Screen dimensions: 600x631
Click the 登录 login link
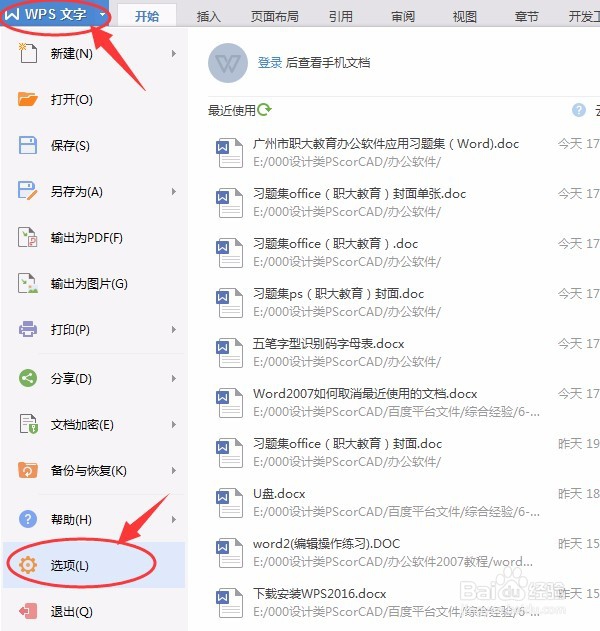point(270,63)
